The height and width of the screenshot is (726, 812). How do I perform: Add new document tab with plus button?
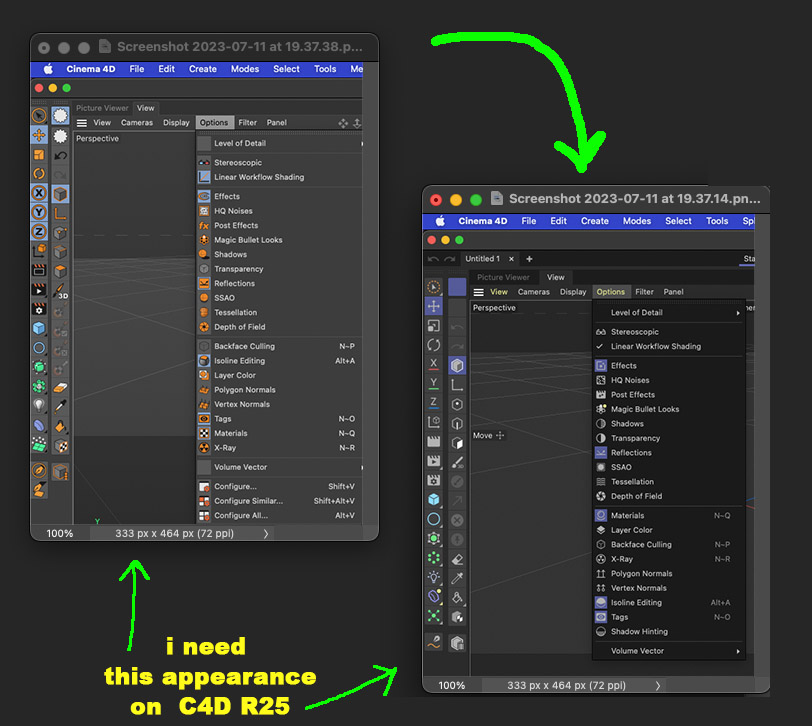coord(529,259)
